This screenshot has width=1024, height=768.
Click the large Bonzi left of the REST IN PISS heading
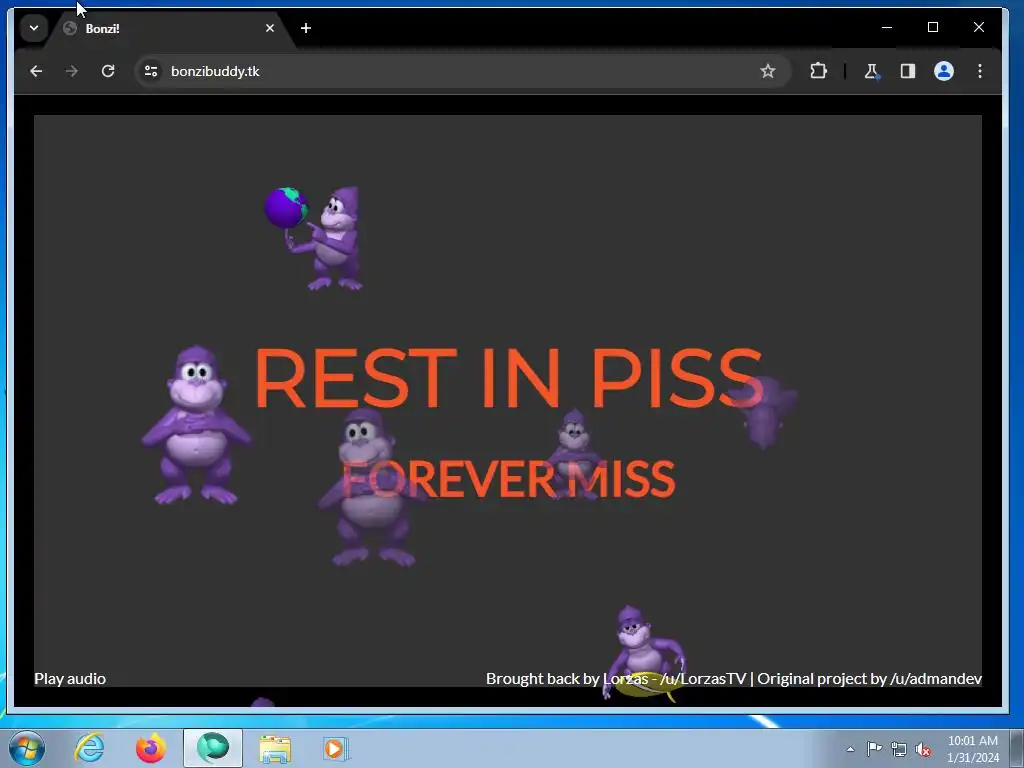[x=195, y=425]
